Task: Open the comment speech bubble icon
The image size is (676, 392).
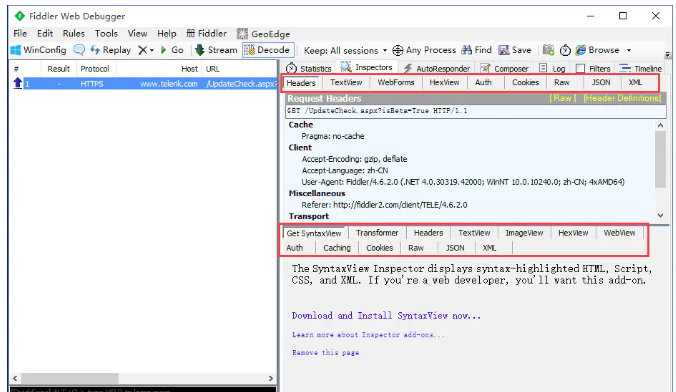Action: 79,50
